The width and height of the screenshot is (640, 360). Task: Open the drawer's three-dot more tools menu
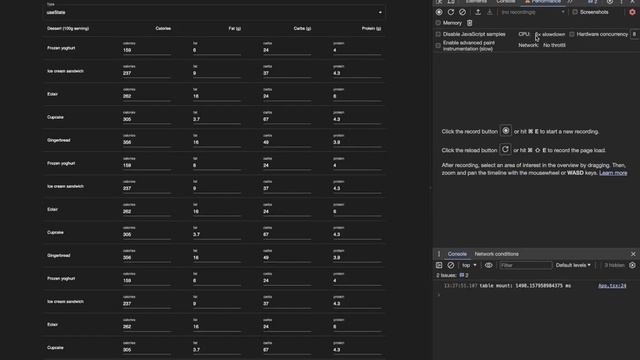pos(439,254)
